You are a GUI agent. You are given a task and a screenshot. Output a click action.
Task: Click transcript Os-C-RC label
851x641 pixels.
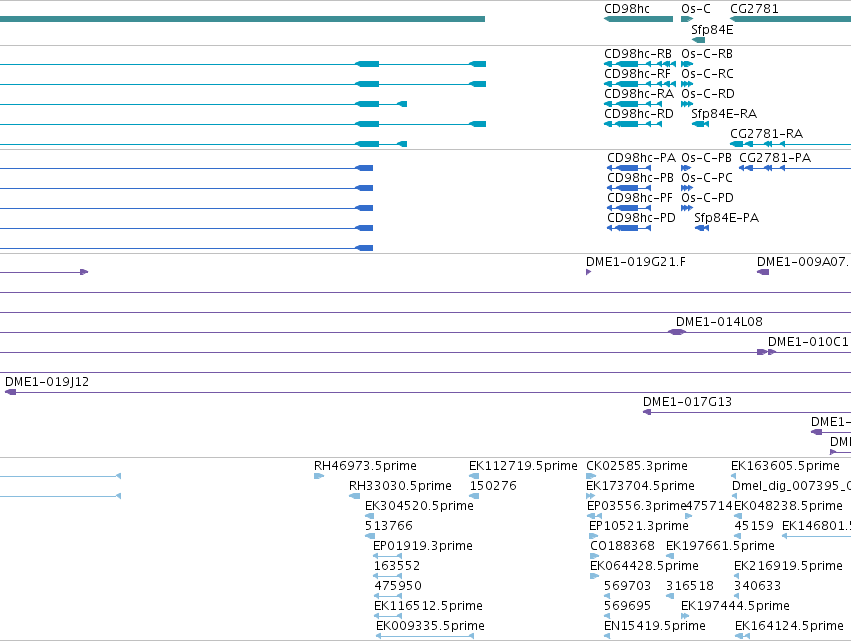pos(707,74)
